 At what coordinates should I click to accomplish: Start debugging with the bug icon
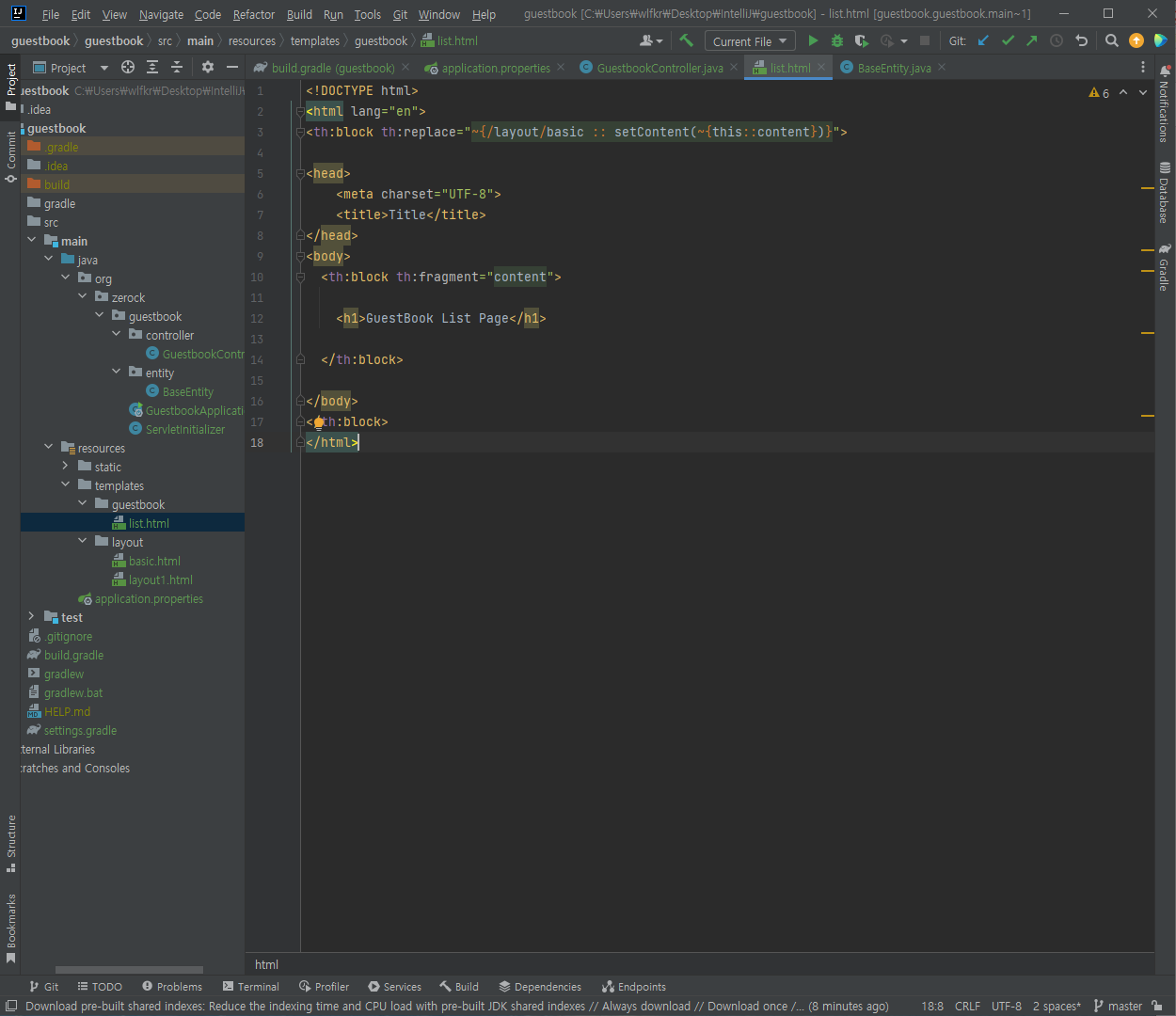click(x=837, y=40)
